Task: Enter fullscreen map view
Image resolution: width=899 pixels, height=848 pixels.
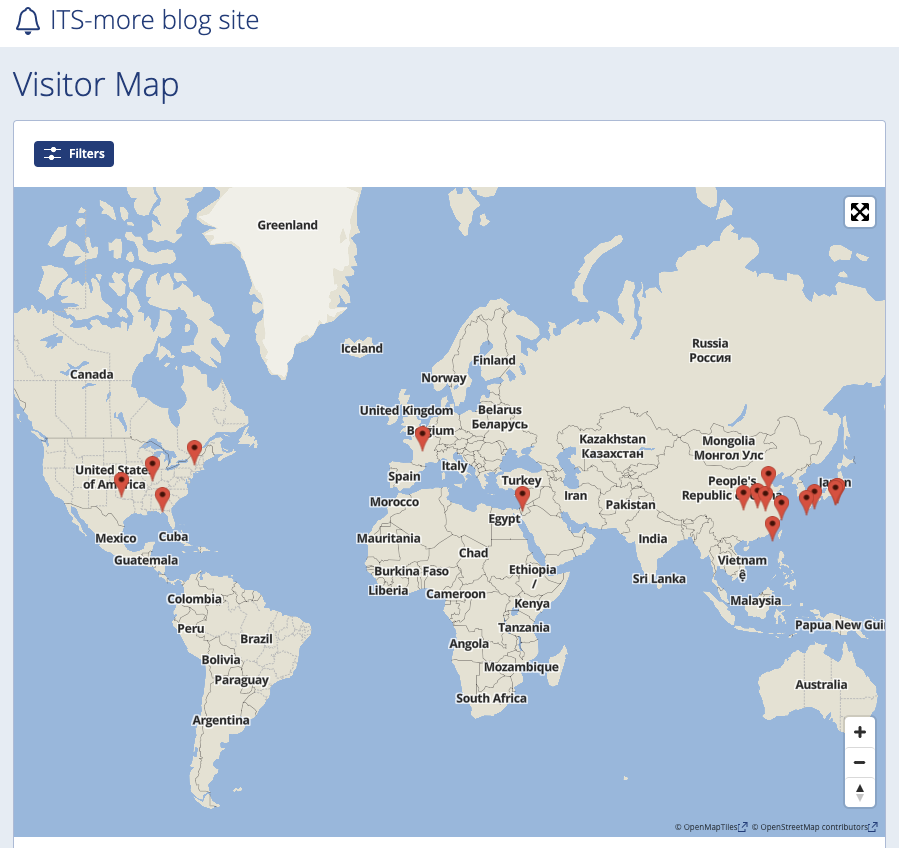Action: click(x=859, y=212)
